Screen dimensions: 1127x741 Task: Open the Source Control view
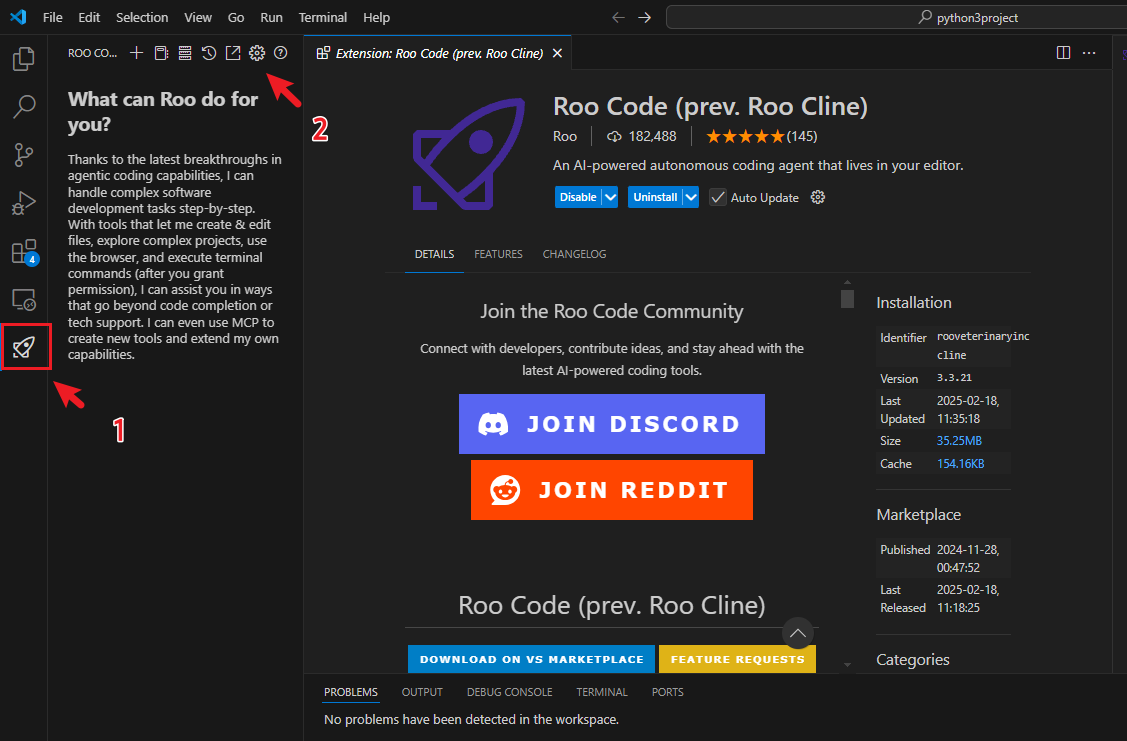tap(24, 155)
